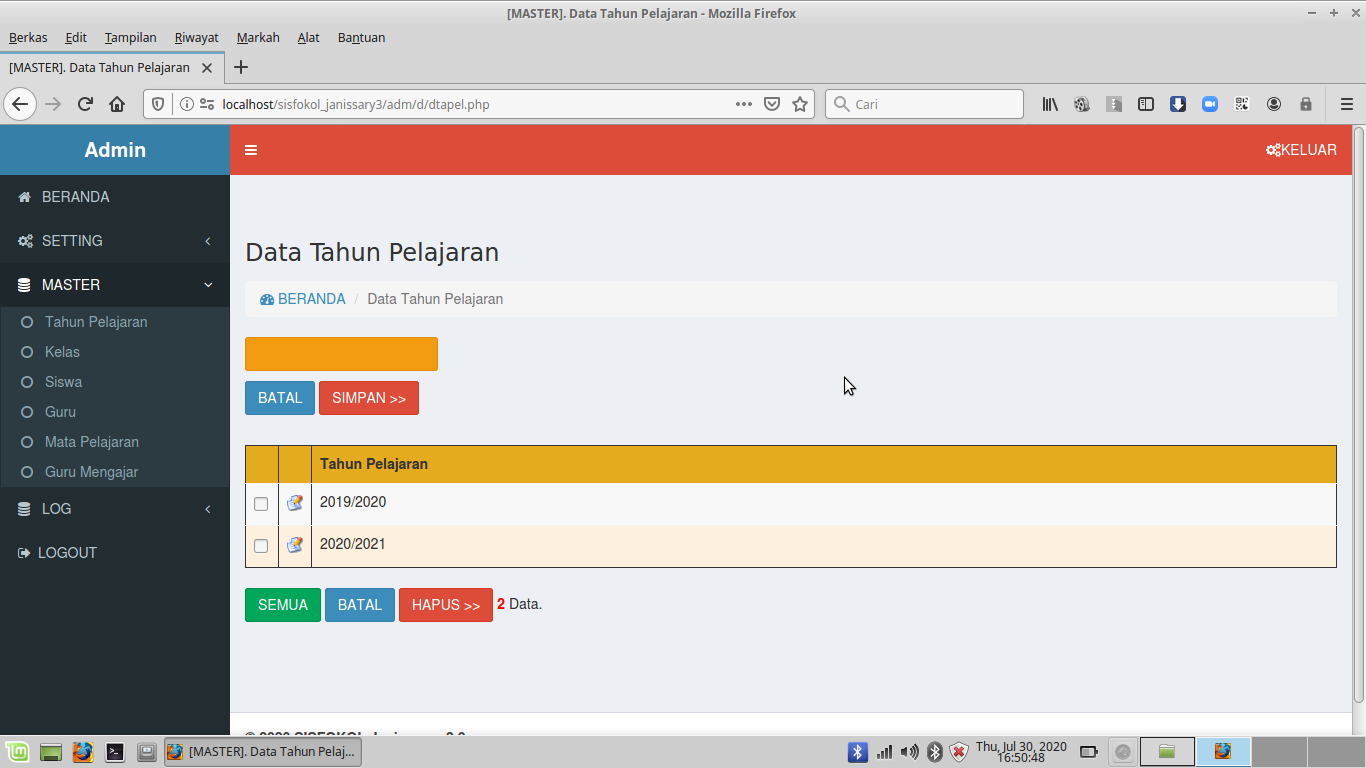Click the browser home button
This screenshot has height=768, width=1366.
click(x=117, y=104)
